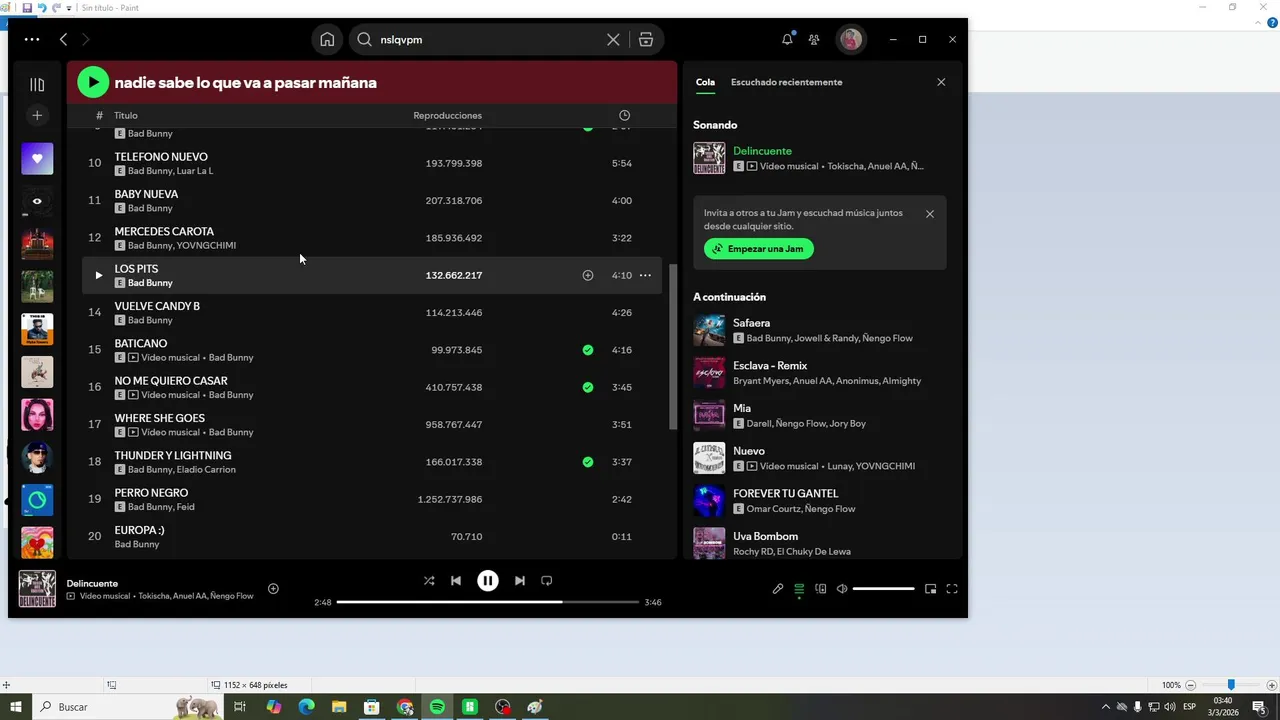Open the friend activity icon

(814, 40)
